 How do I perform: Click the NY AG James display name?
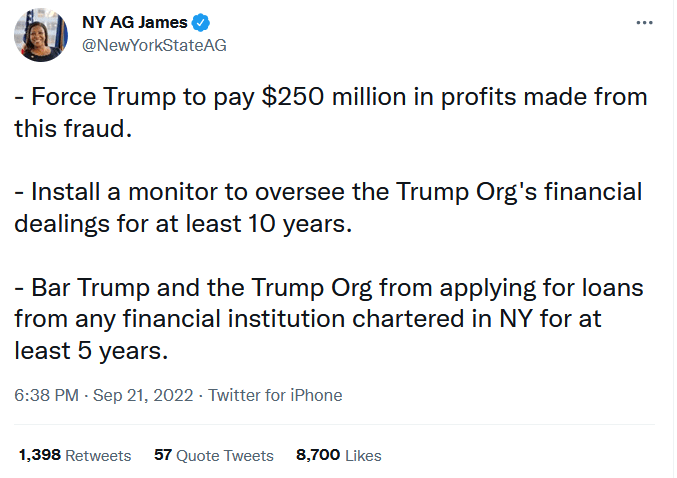[x=134, y=22]
